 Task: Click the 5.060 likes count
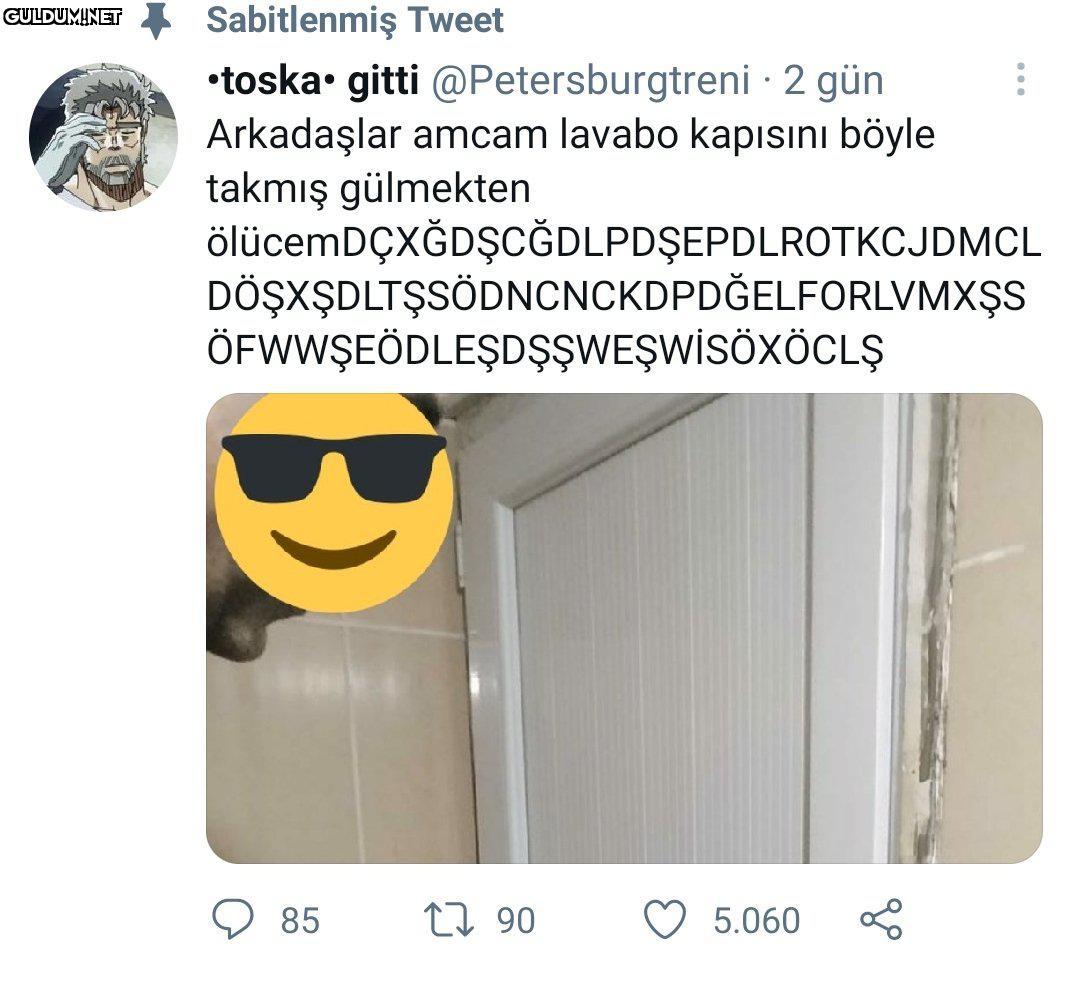(757, 920)
